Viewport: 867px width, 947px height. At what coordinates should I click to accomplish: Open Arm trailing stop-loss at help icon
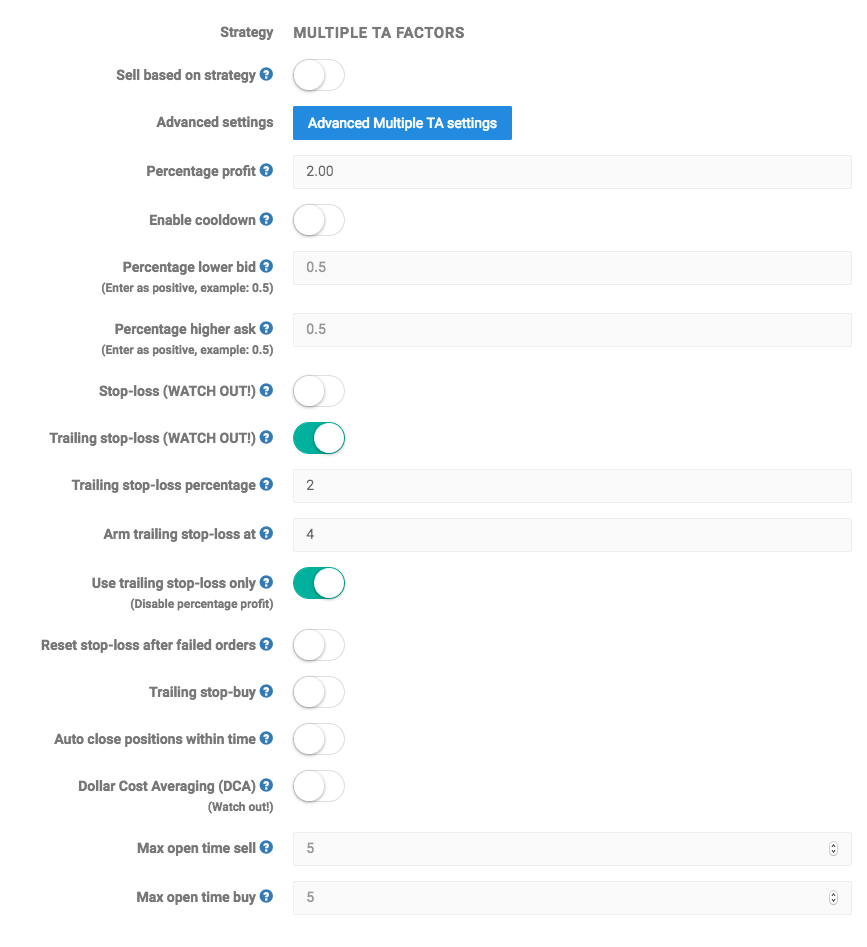(266, 533)
